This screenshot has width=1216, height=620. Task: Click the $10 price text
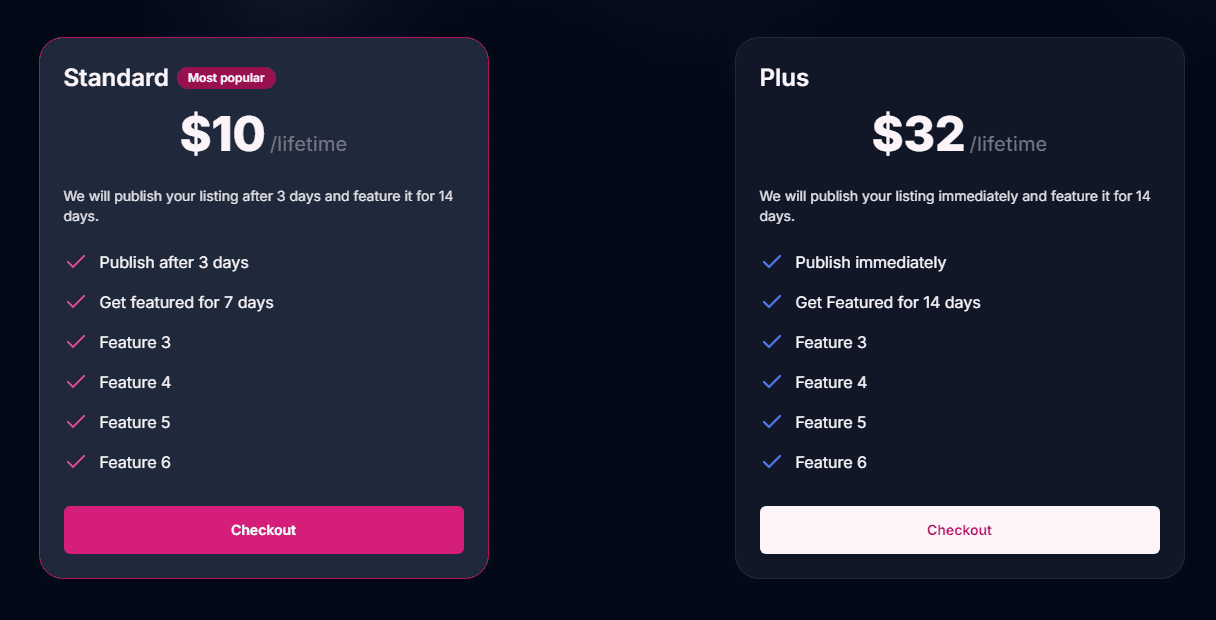click(x=222, y=133)
